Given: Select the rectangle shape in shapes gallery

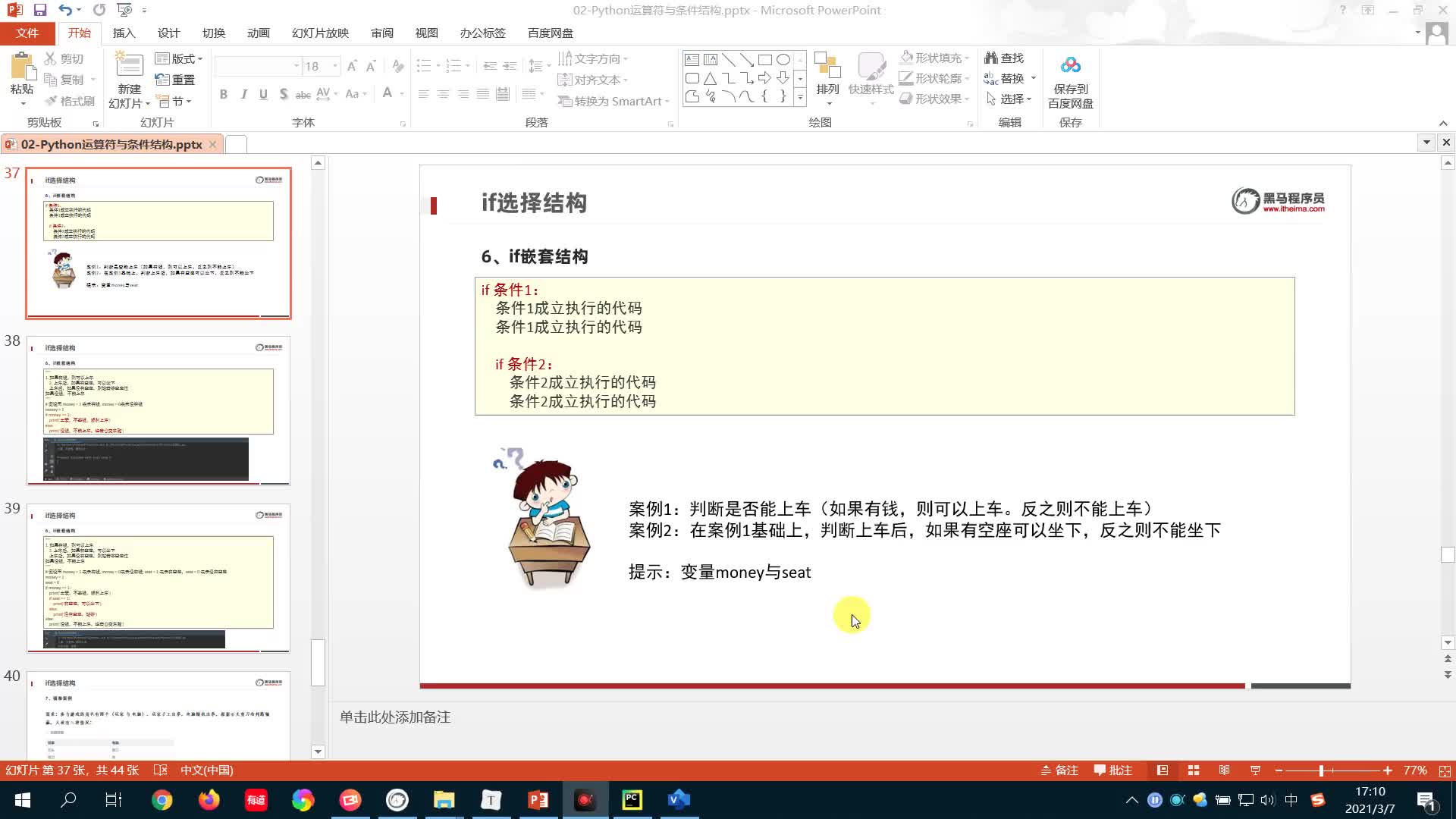Looking at the screenshot, I should click(765, 59).
